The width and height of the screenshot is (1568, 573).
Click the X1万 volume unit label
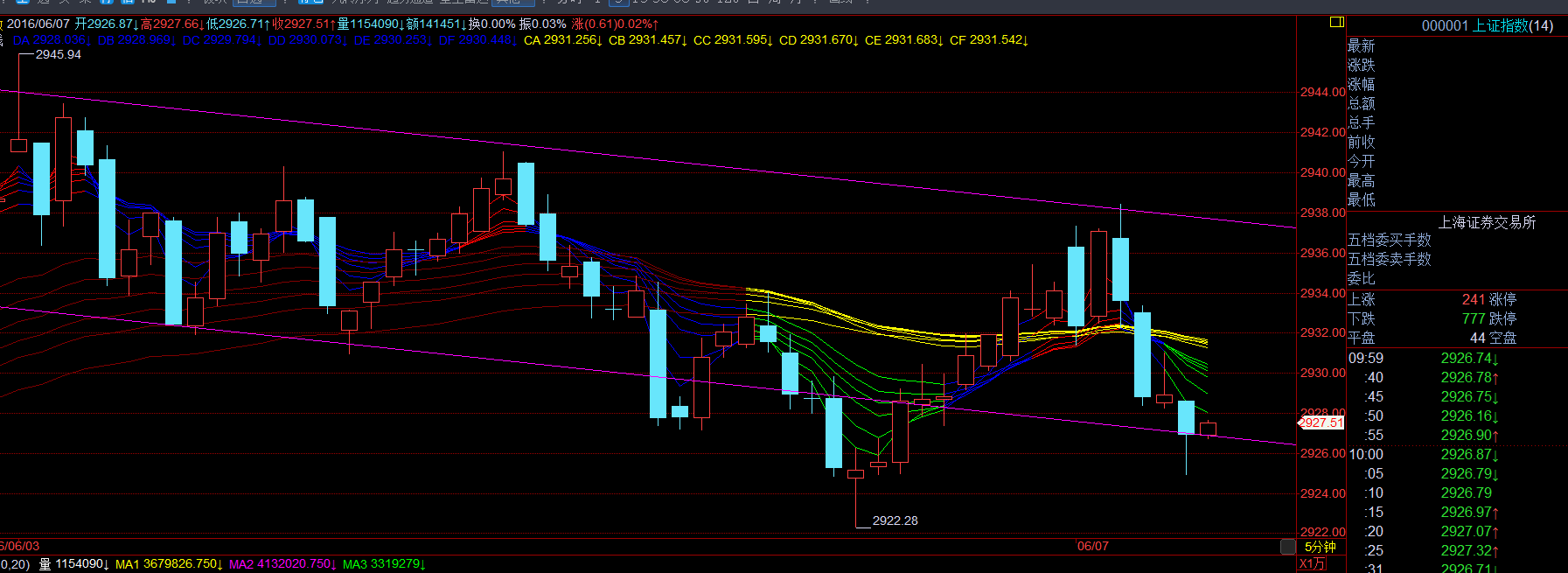(x=1312, y=564)
